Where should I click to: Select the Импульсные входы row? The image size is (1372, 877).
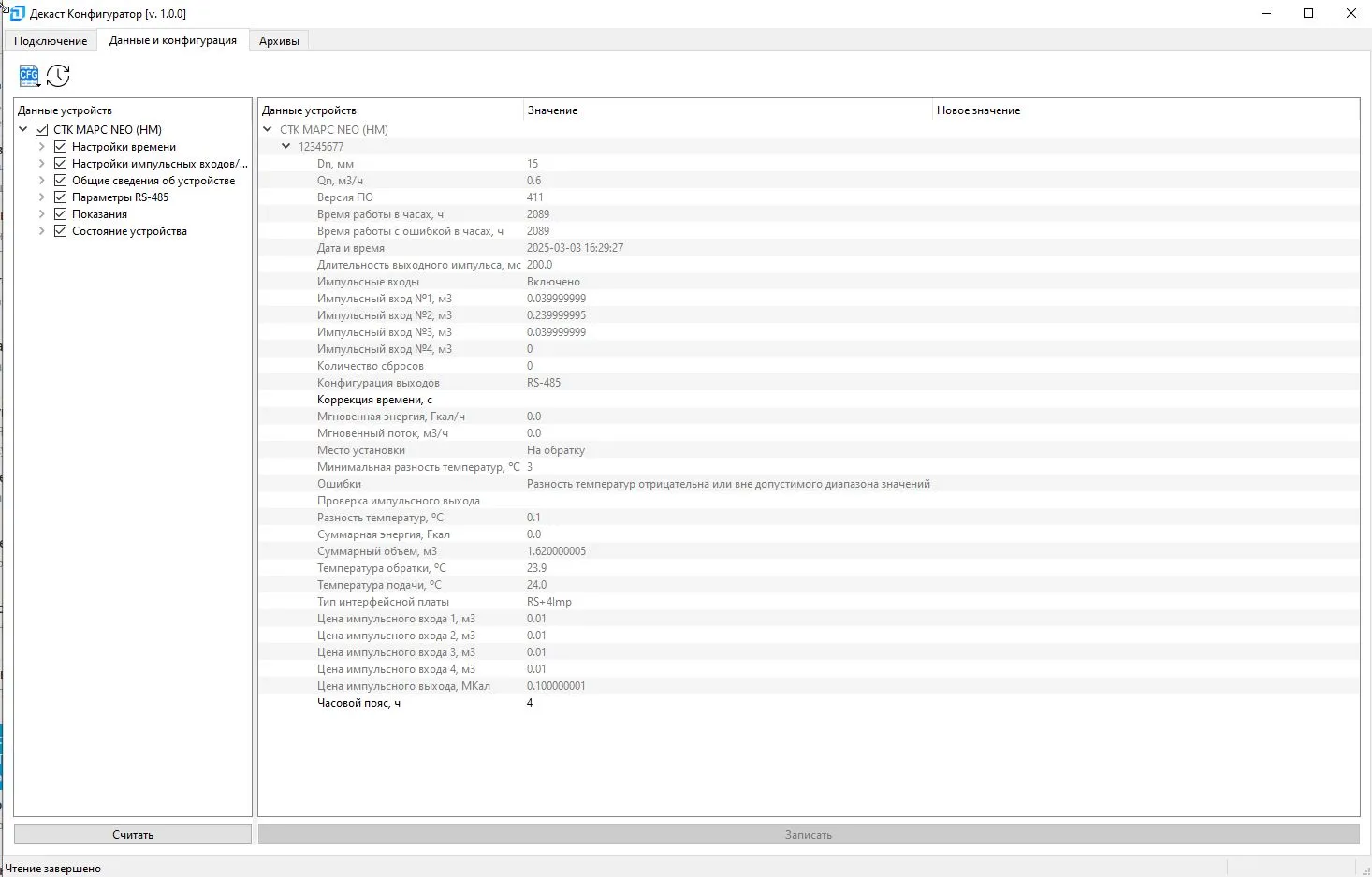click(x=809, y=282)
